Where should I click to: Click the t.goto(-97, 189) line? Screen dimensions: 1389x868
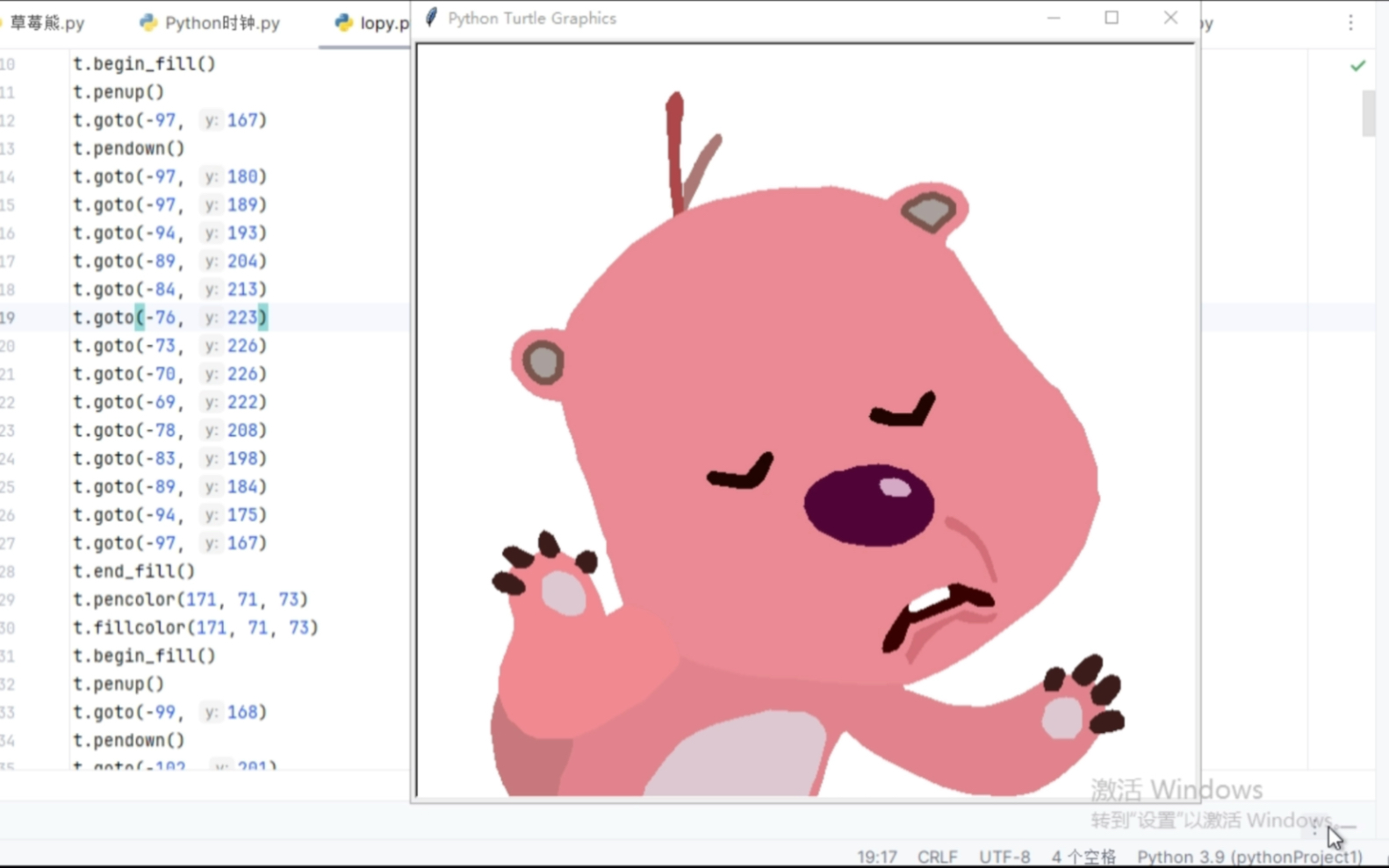click(169, 204)
